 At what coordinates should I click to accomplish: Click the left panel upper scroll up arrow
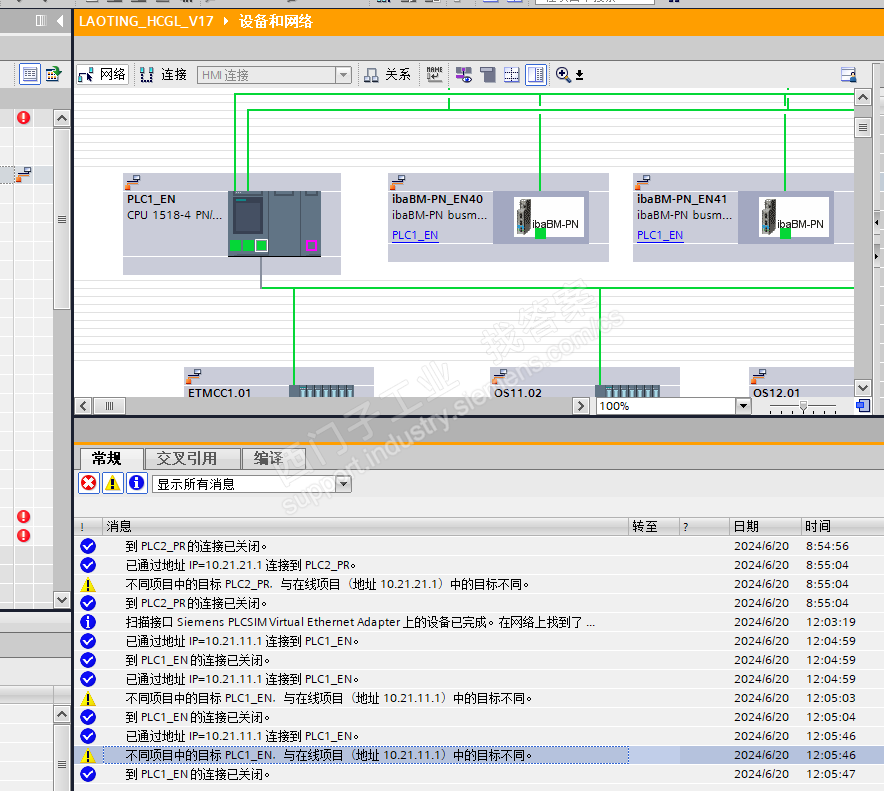[62, 118]
